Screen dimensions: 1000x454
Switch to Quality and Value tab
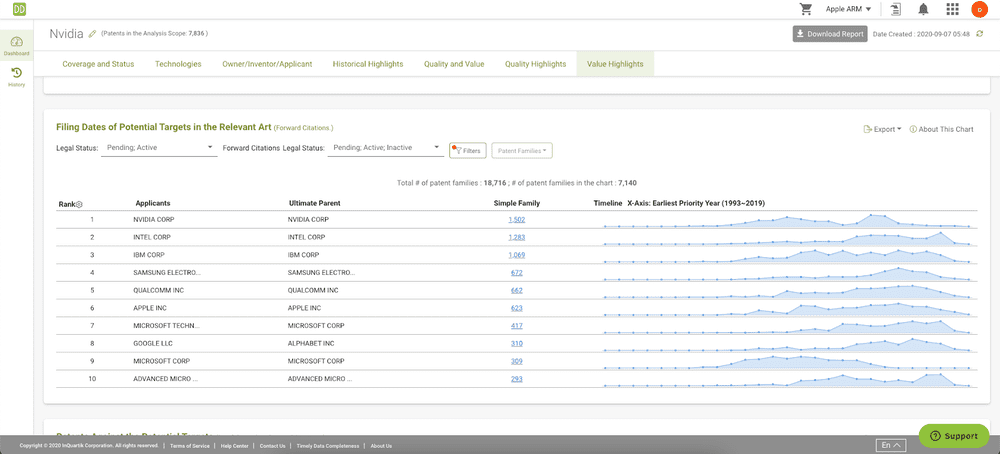tap(454, 64)
